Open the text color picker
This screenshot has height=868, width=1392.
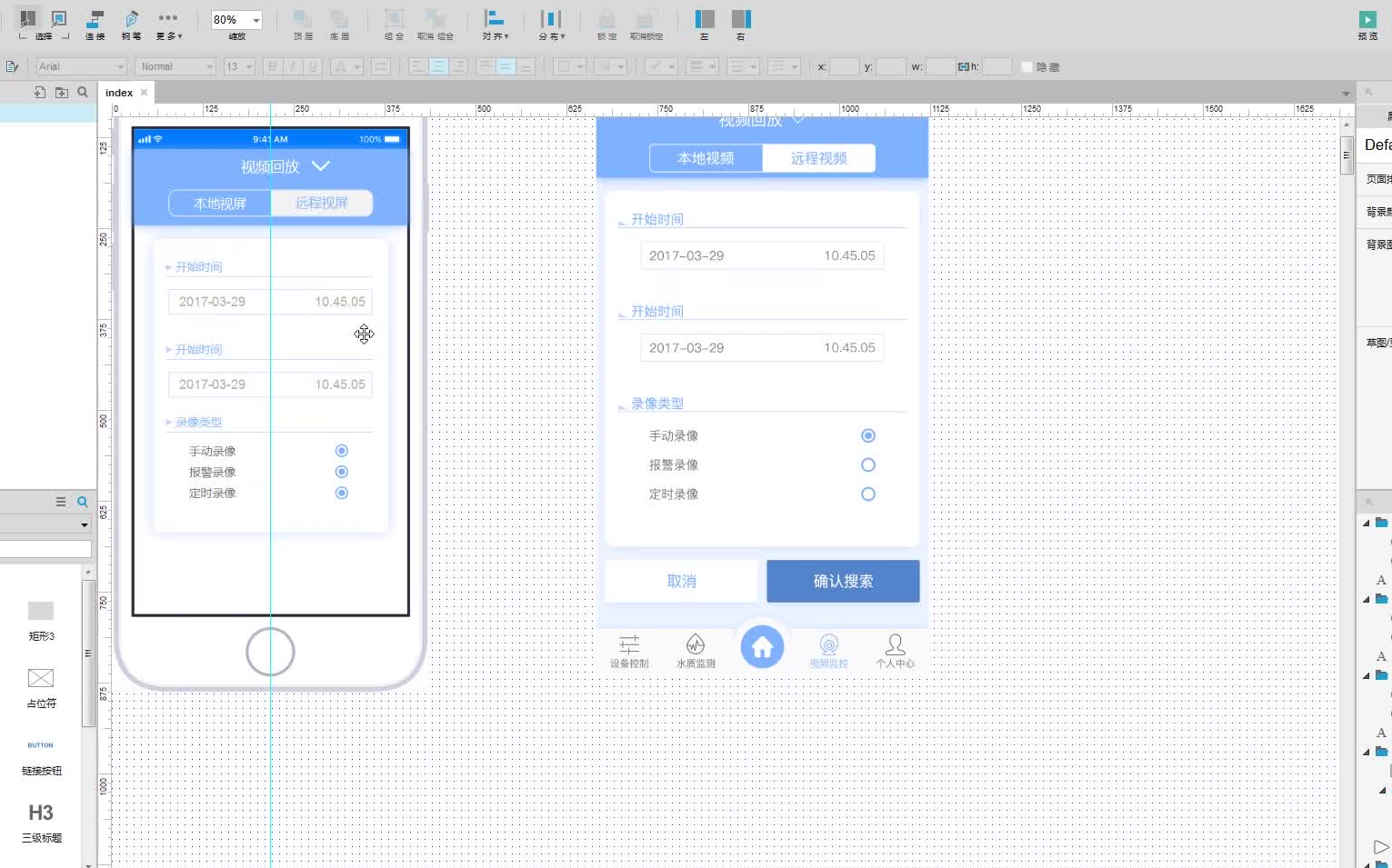(x=345, y=66)
